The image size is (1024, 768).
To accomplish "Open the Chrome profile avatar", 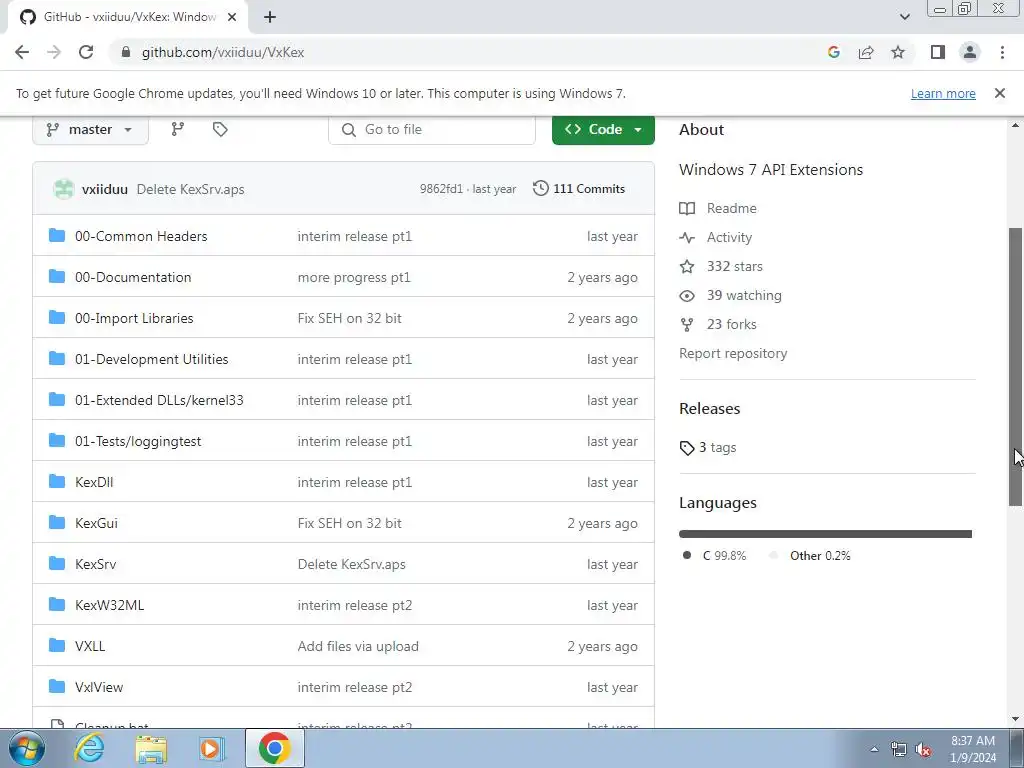I will 970,52.
